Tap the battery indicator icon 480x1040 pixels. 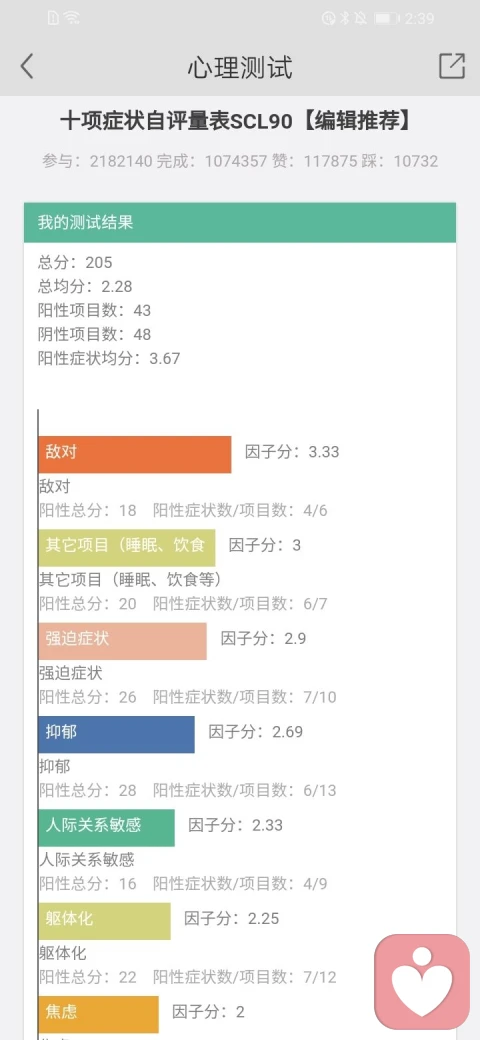pyautogui.click(x=386, y=19)
